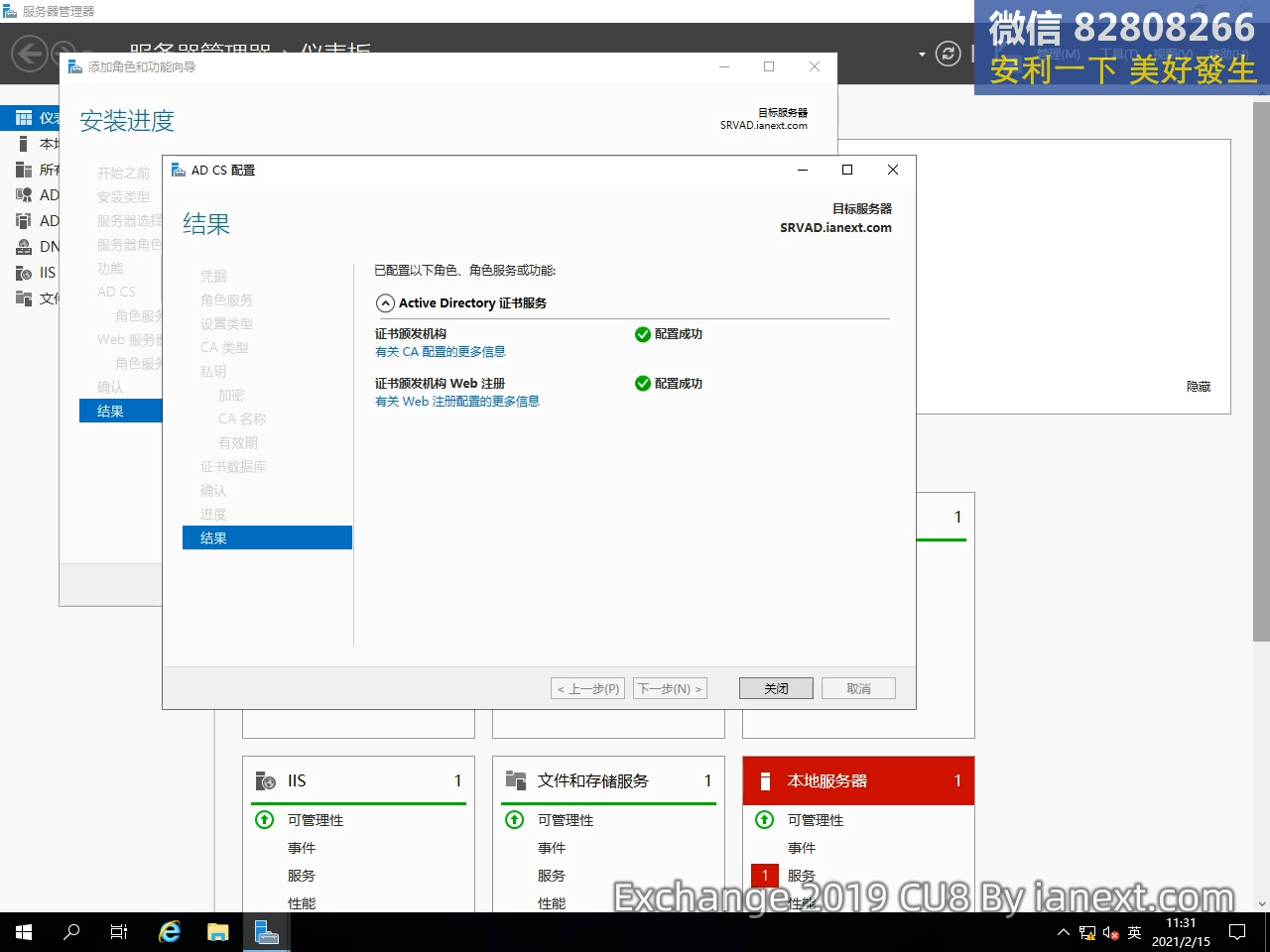Image resolution: width=1270 pixels, height=952 pixels.
Task: Select dashboard icon in Server Manager sidebar
Action: click(x=24, y=118)
